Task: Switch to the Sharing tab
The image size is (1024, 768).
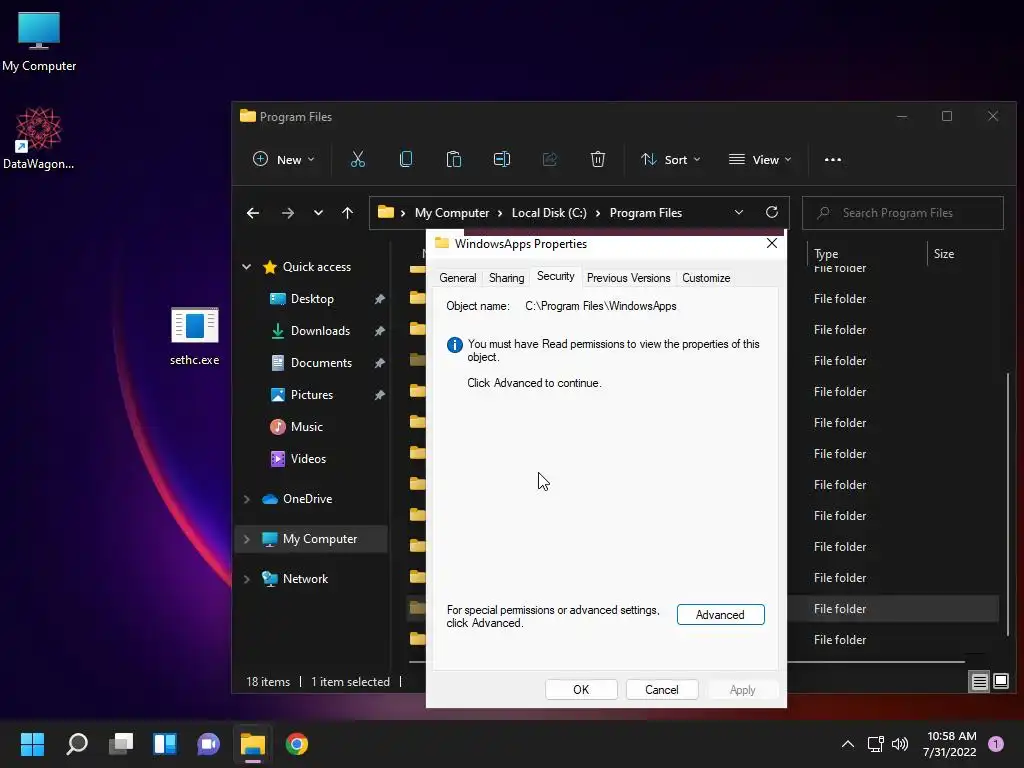Action: pos(507,278)
